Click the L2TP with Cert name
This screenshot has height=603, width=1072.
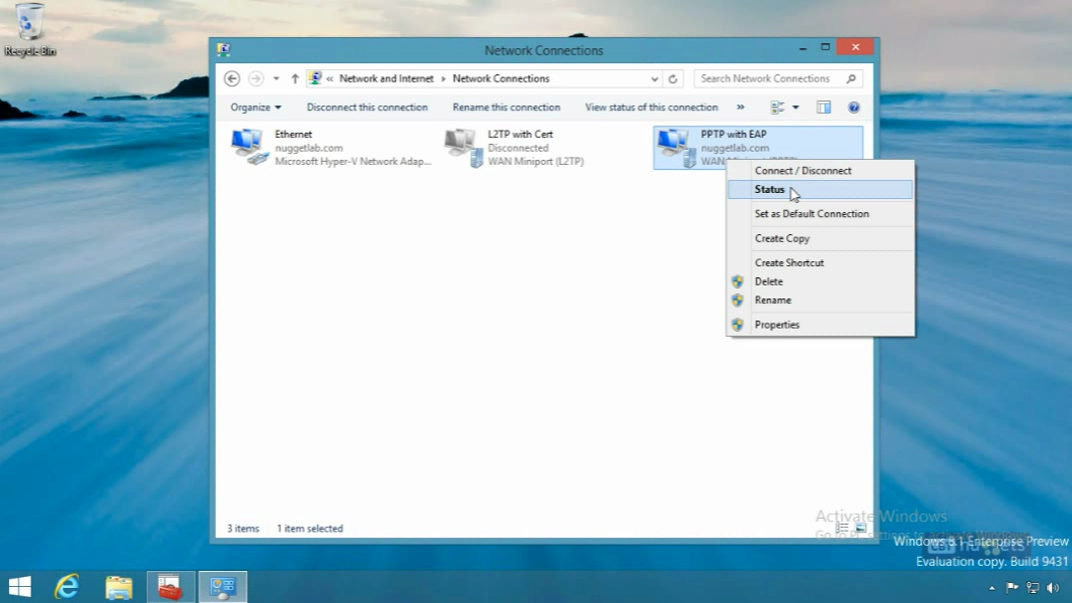520,134
